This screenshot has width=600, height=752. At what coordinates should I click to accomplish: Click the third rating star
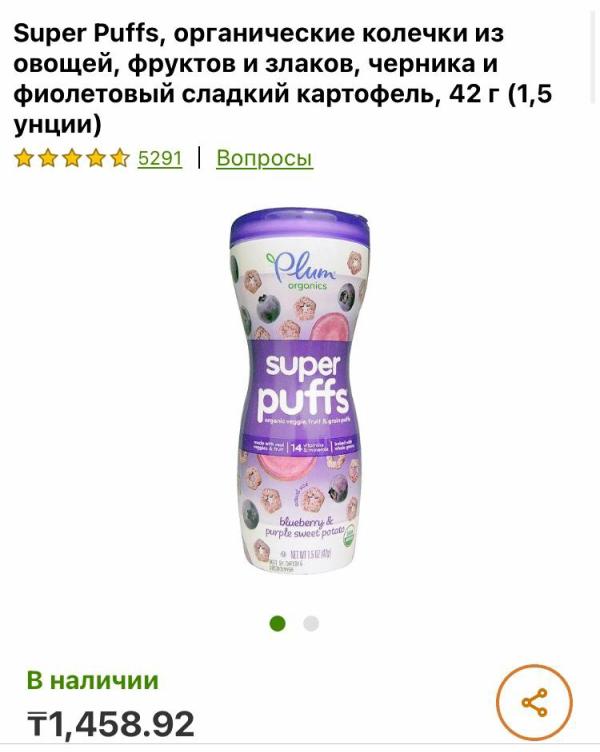pos(71,158)
